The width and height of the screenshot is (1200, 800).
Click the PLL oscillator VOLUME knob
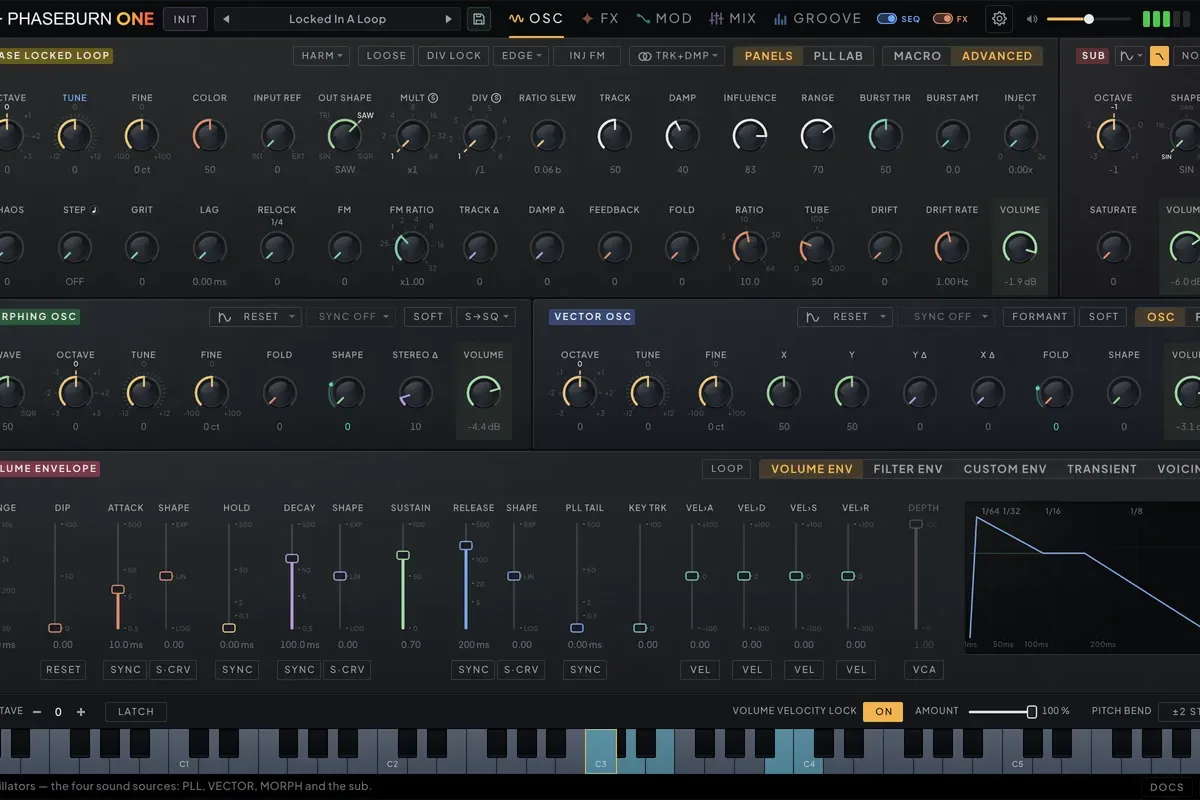pos(1019,246)
